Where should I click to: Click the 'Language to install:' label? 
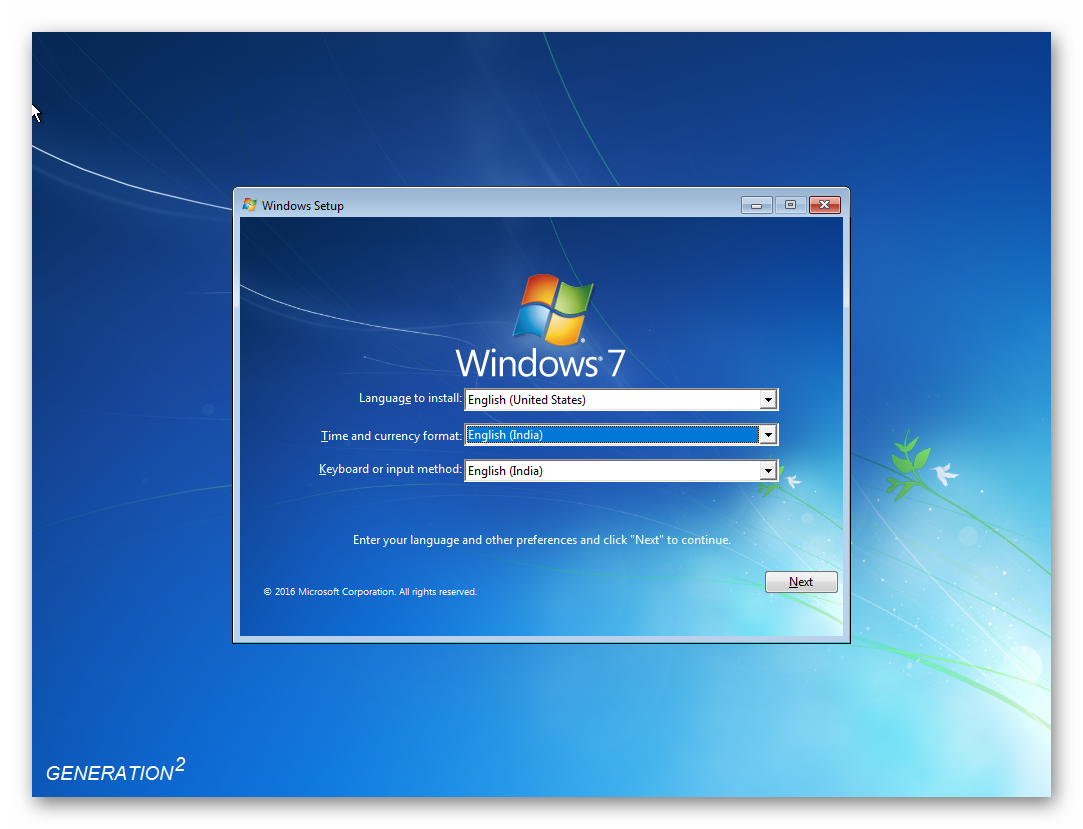click(x=409, y=398)
